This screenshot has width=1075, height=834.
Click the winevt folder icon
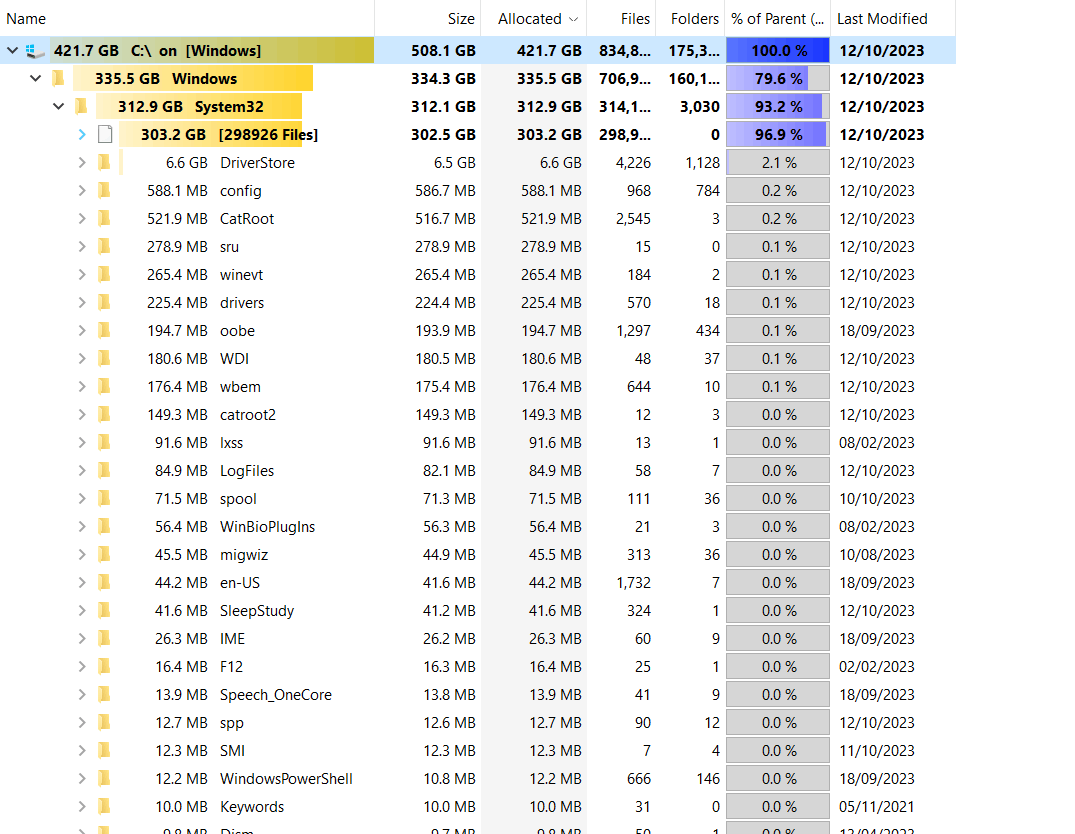coord(104,274)
